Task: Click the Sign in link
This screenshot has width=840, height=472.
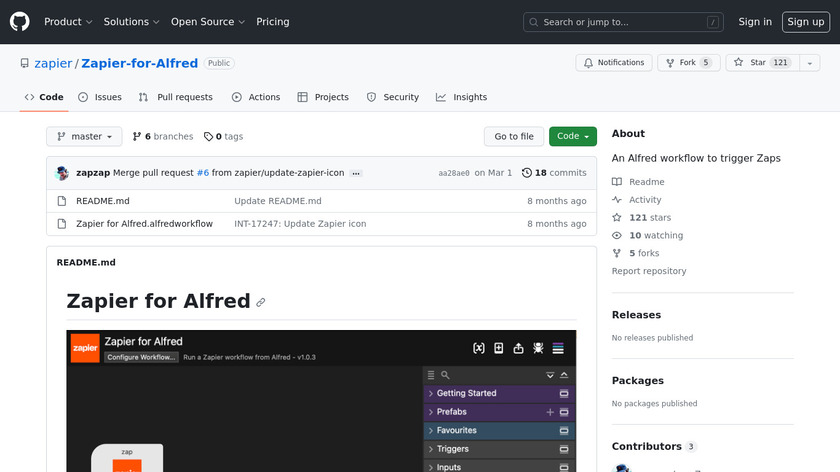Action: (x=755, y=22)
